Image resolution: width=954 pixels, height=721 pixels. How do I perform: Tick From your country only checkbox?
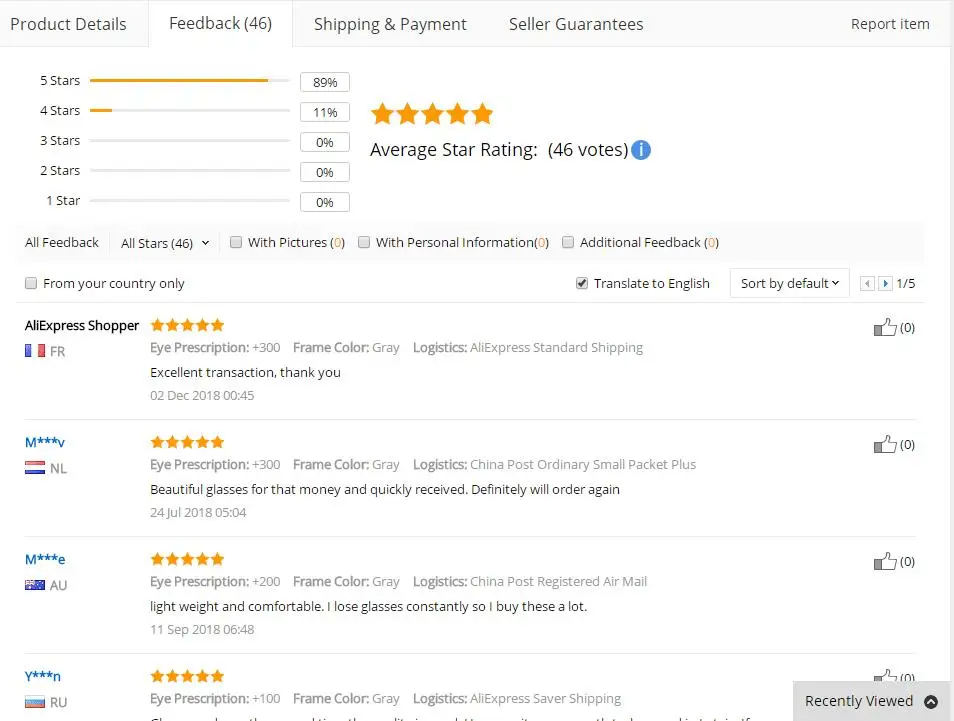click(31, 284)
